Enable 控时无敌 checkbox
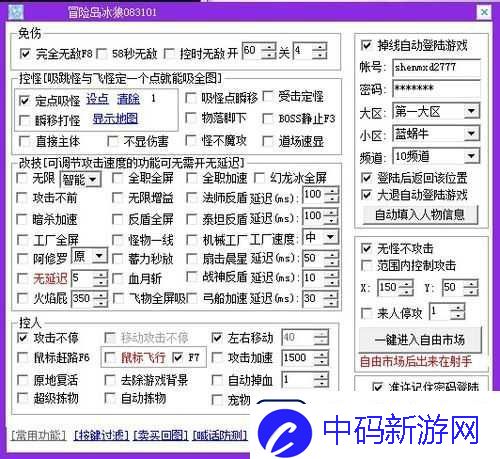The image size is (500, 459). pos(169,53)
